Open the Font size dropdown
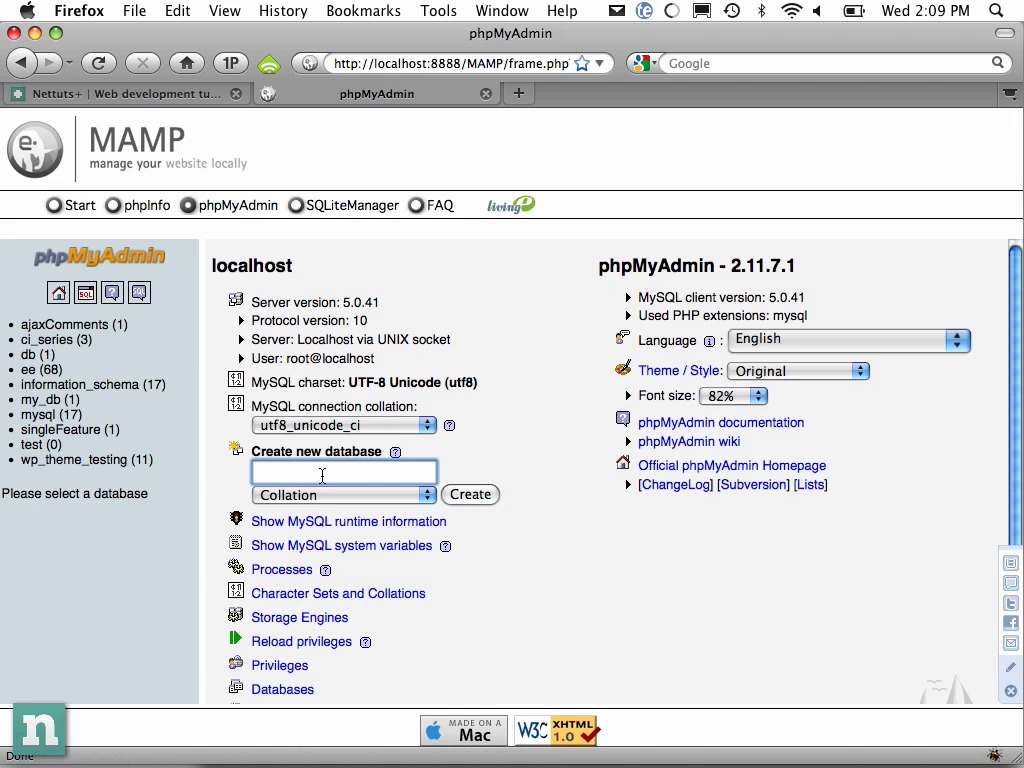Image resolution: width=1024 pixels, height=768 pixels. [733, 396]
